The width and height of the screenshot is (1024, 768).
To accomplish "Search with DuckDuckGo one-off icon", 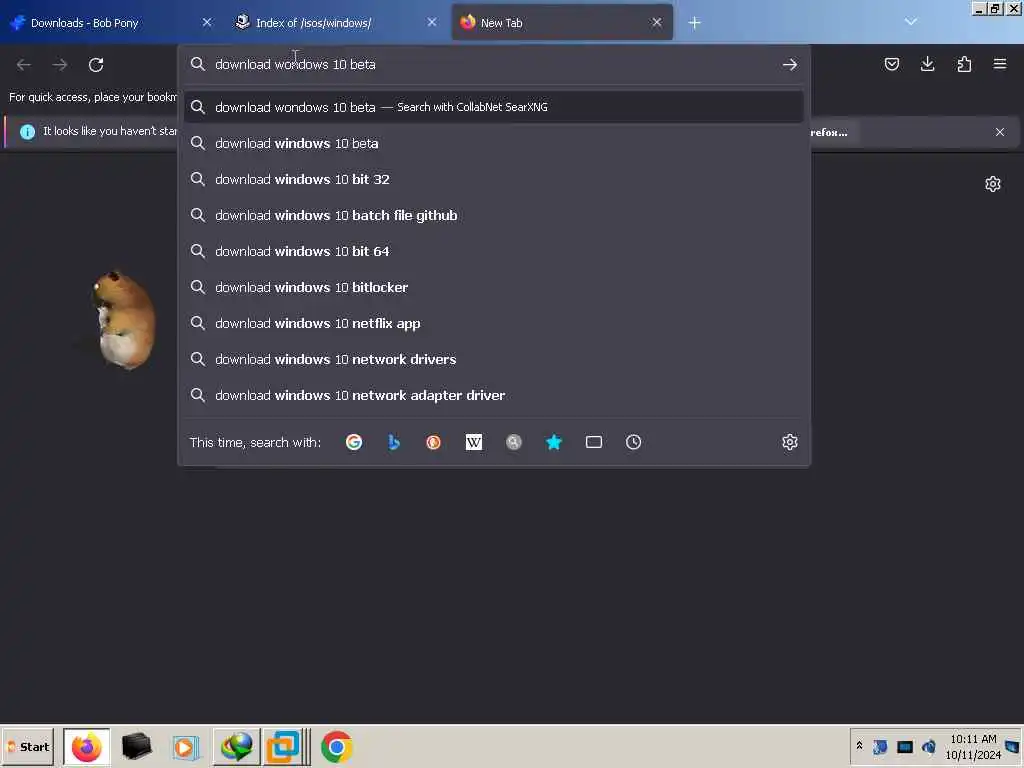I will [434, 442].
